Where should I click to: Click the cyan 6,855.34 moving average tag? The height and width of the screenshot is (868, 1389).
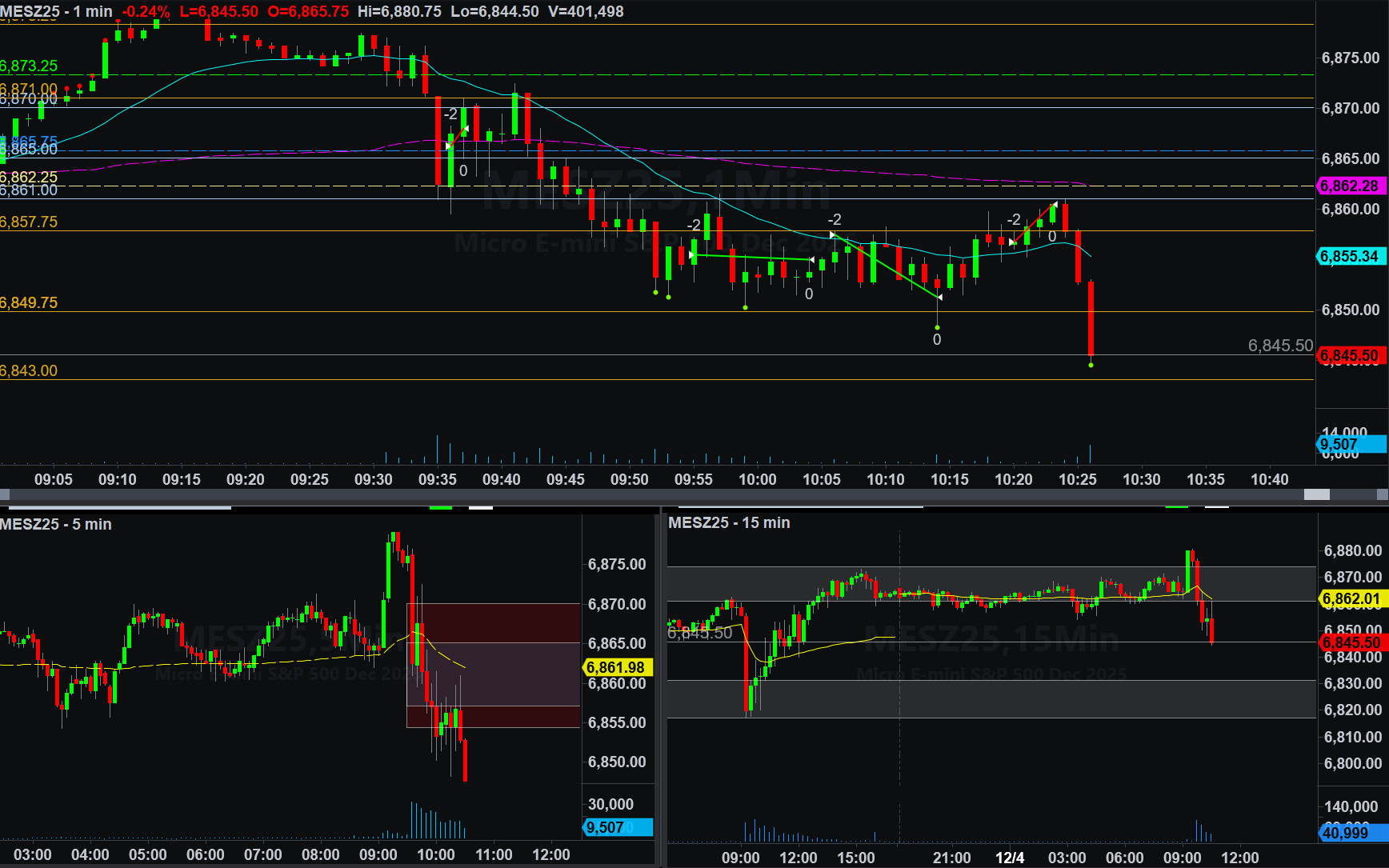coord(1350,257)
